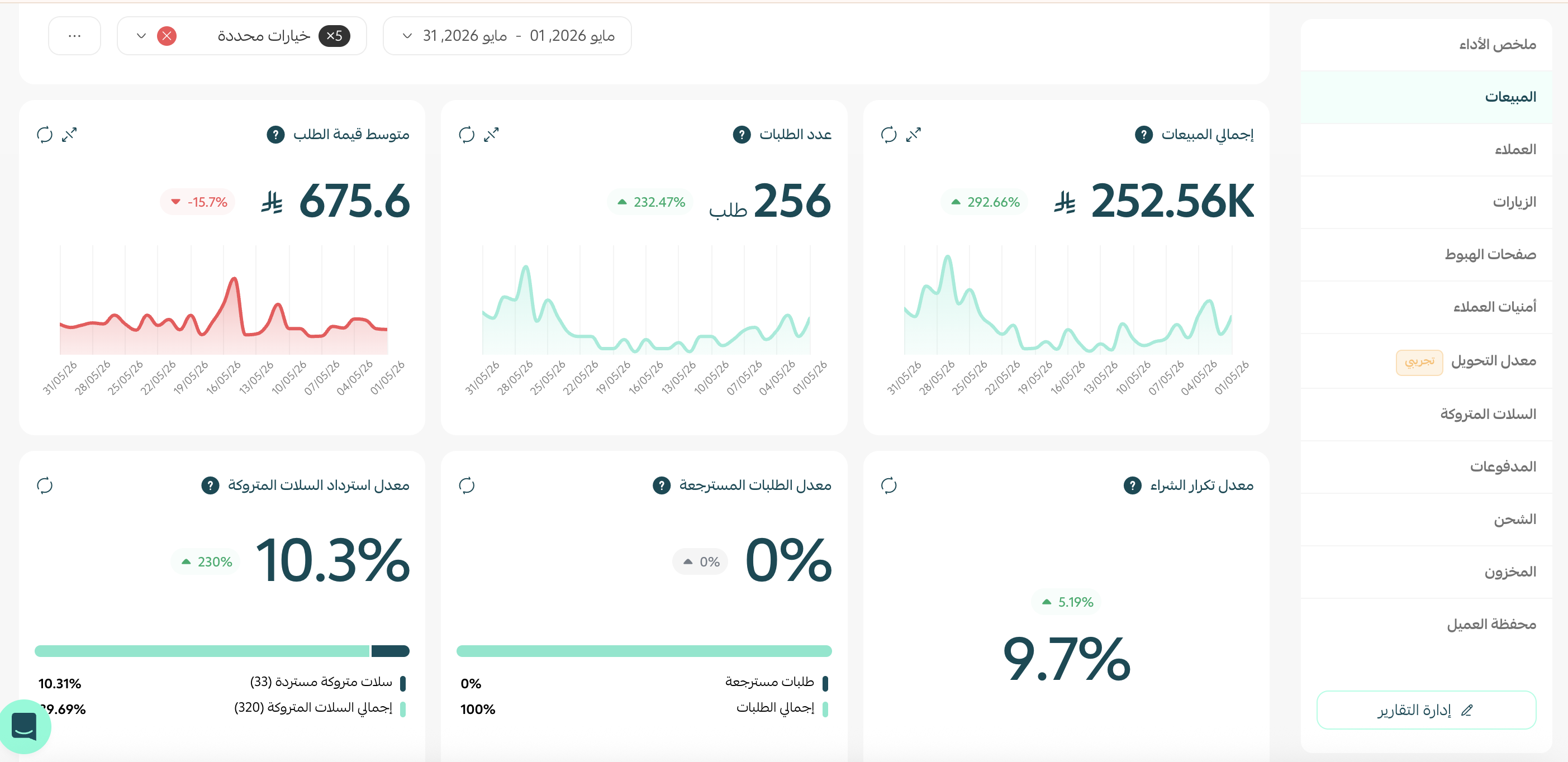
Task: Click the 292.66% sales change badge
Action: point(984,202)
